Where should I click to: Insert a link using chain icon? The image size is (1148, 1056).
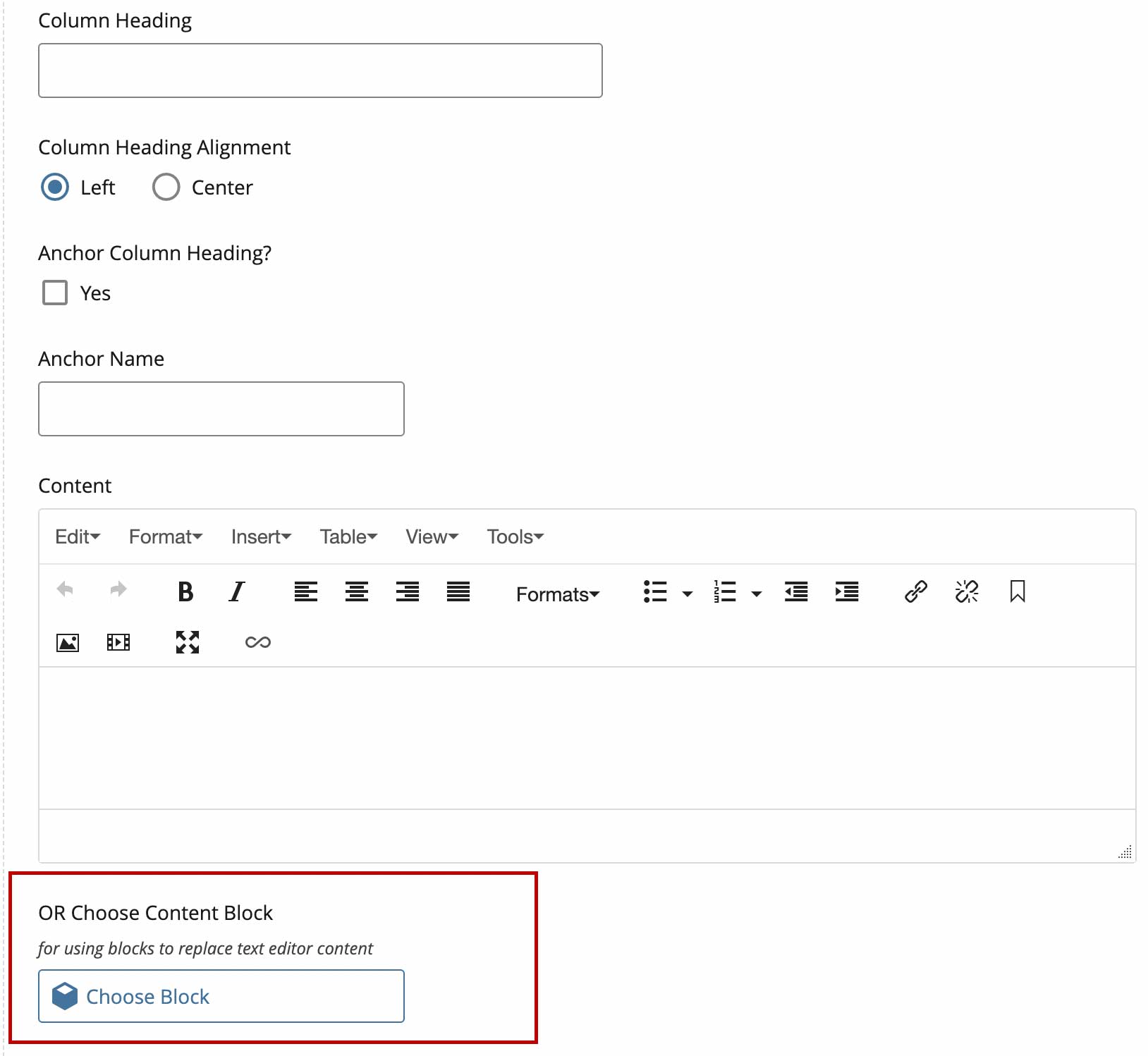pyautogui.click(x=915, y=591)
